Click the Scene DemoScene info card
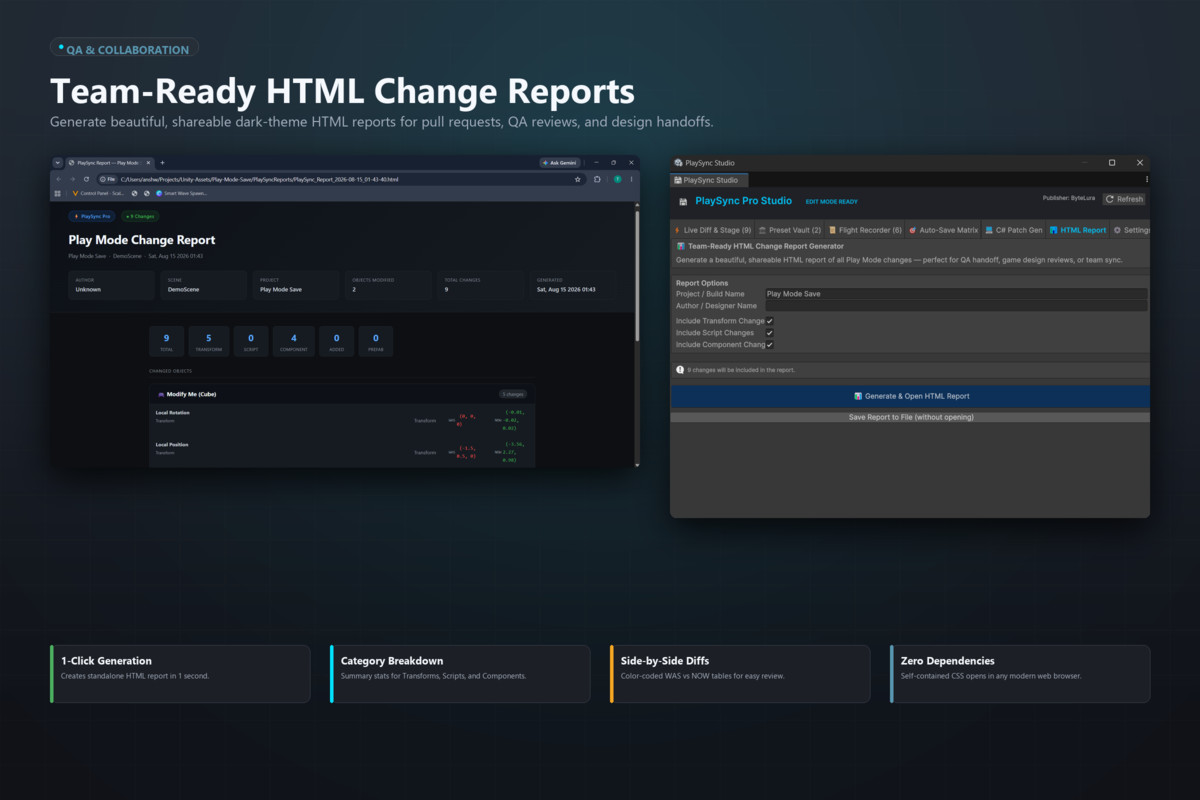 click(x=204, y=285)
